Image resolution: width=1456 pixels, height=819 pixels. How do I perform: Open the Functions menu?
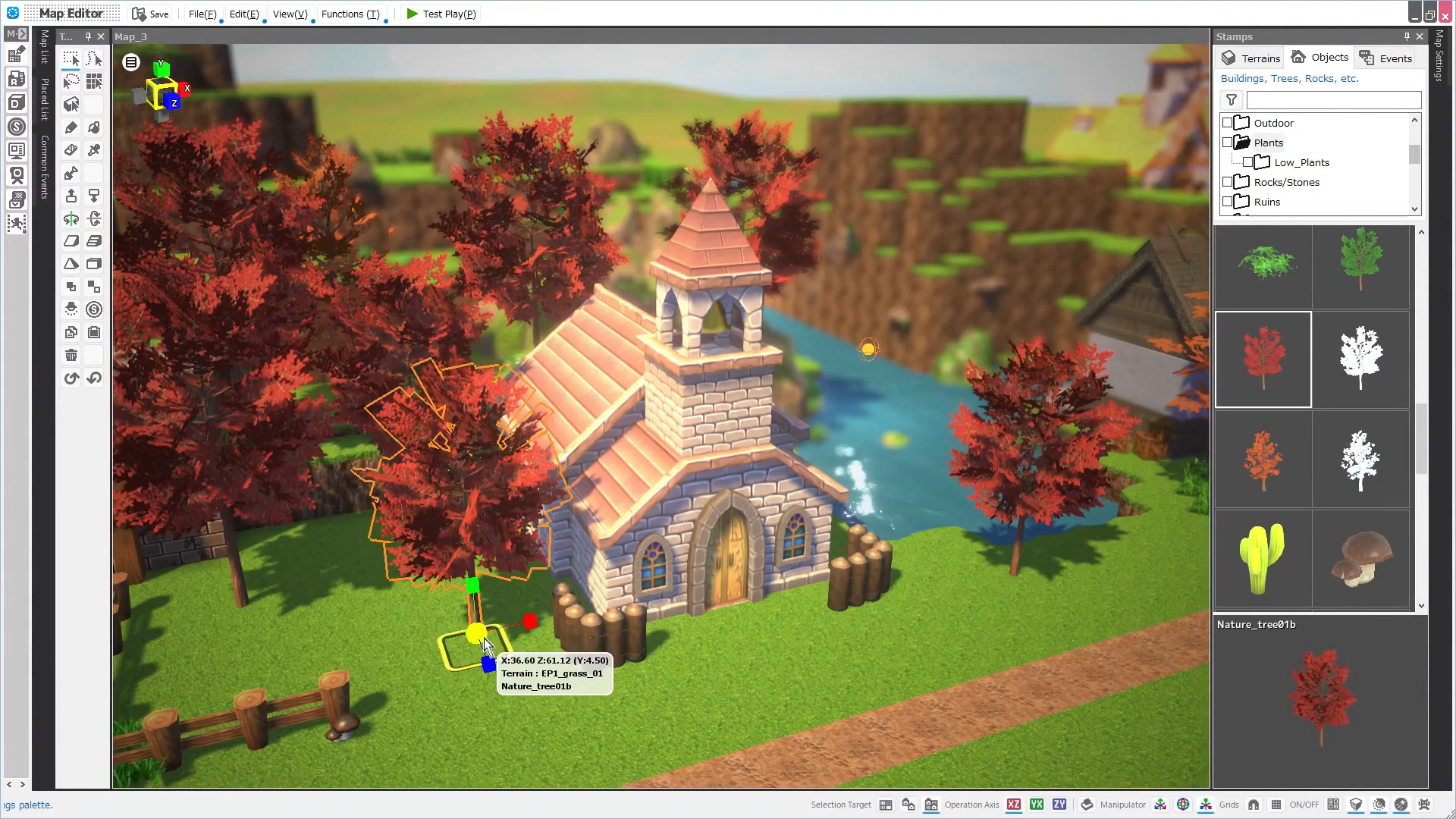pyautogui.click(x=350, y=14)
